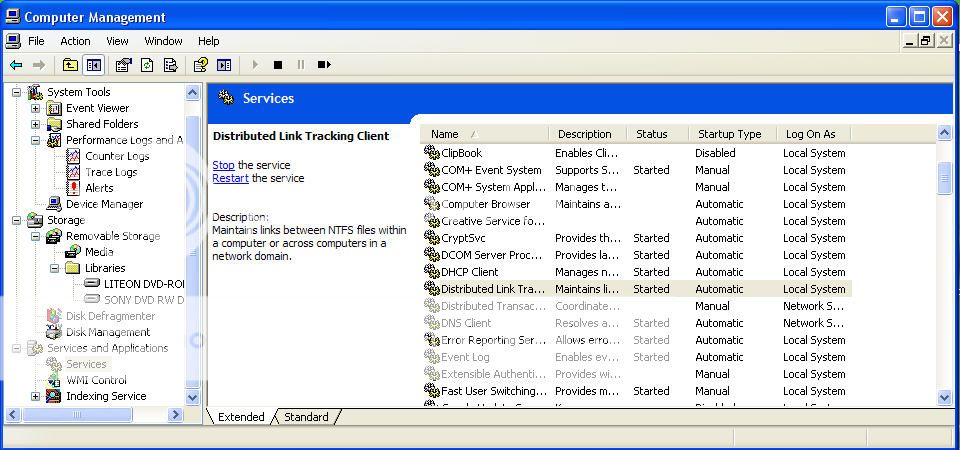This screenshot has width=960, height=450.
Task: Select the LITEON DVD-ROM drive icon
Action: [92, 283]
